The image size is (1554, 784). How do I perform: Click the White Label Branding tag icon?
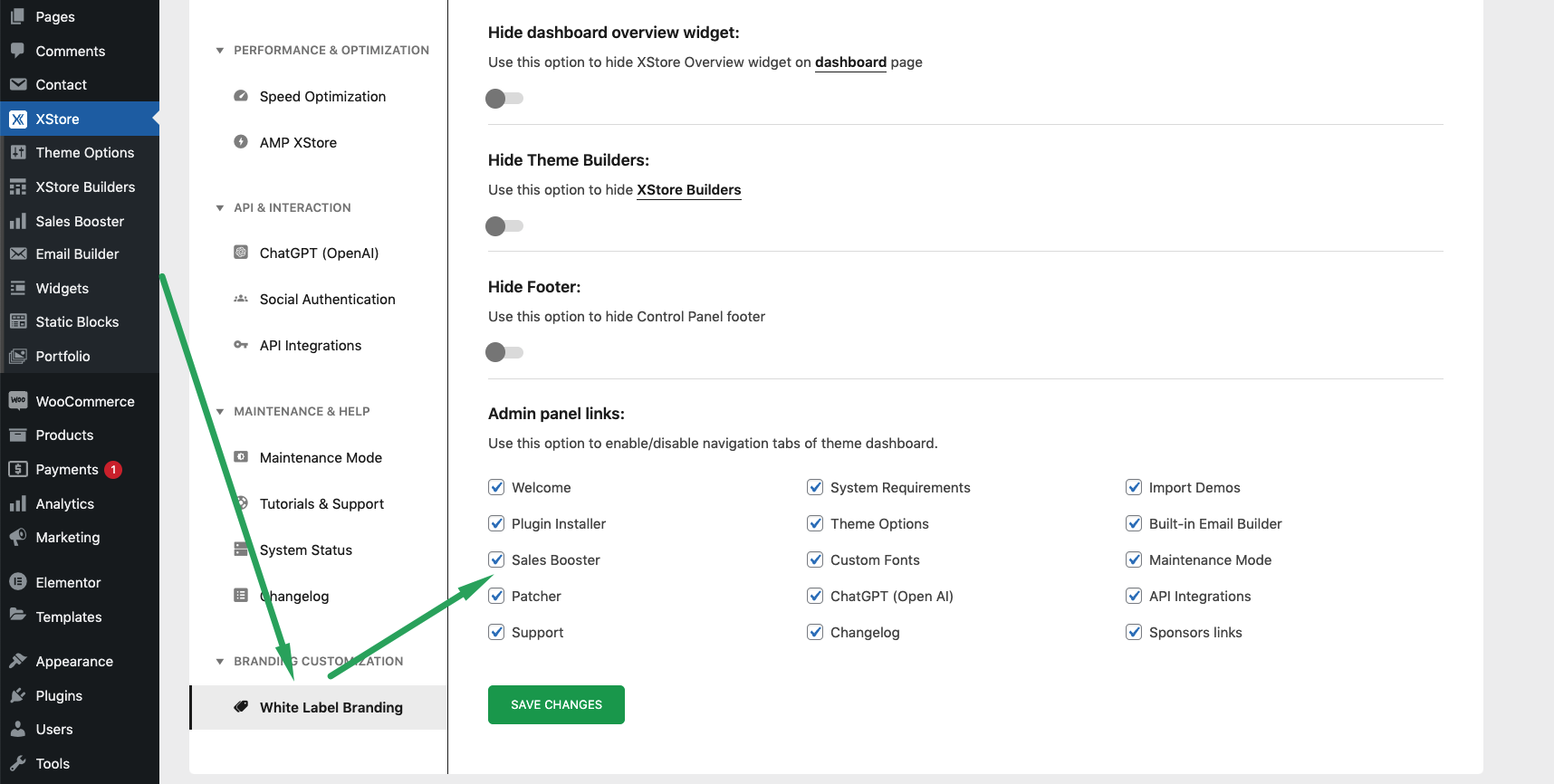coord(241,707)
